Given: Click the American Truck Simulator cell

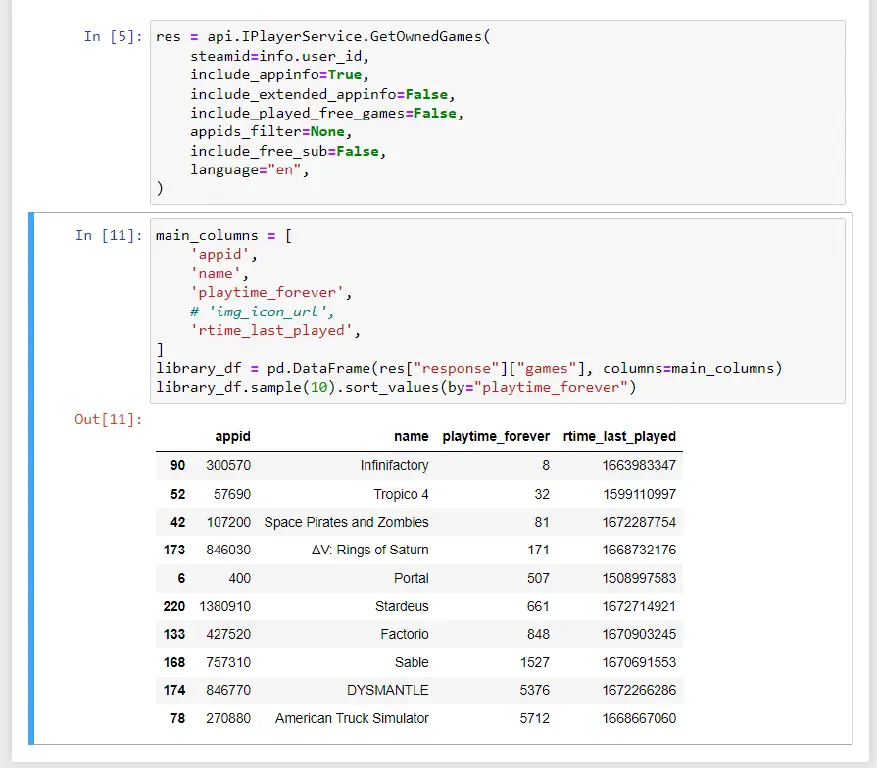Looking at the screenshot, I should coord(351,718).
